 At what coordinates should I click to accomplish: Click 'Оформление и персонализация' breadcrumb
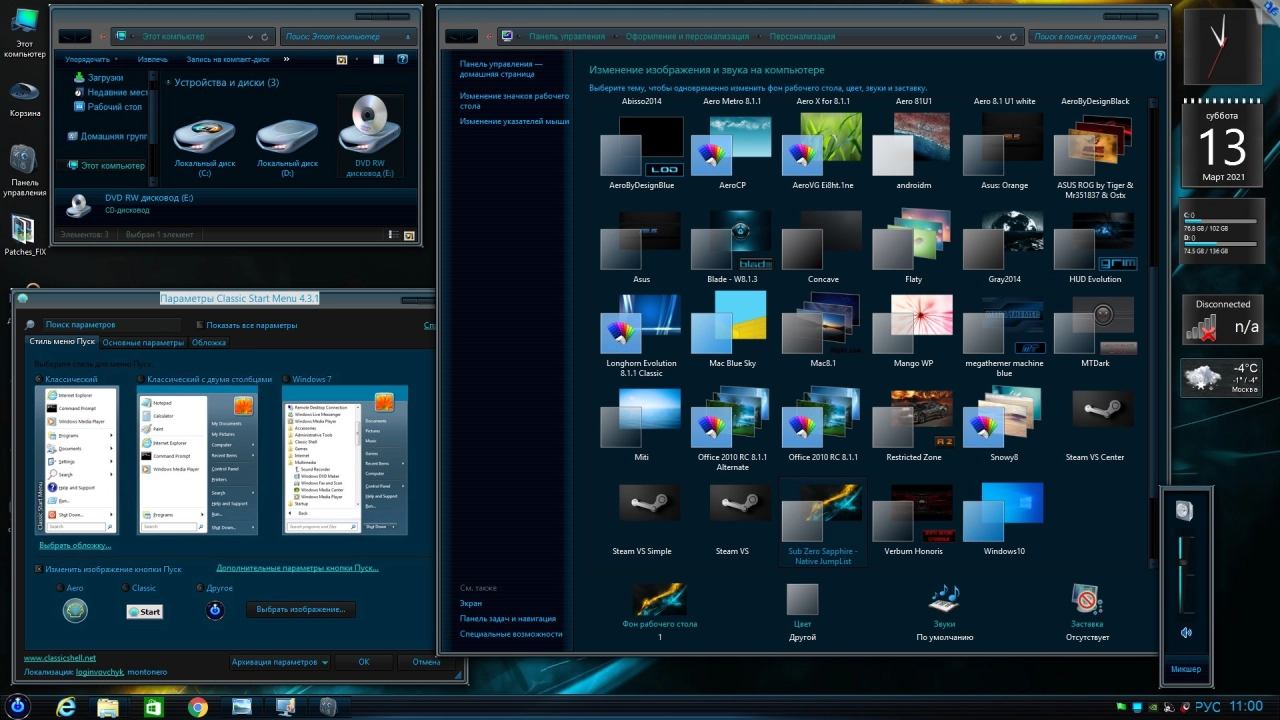click(687, 37)
